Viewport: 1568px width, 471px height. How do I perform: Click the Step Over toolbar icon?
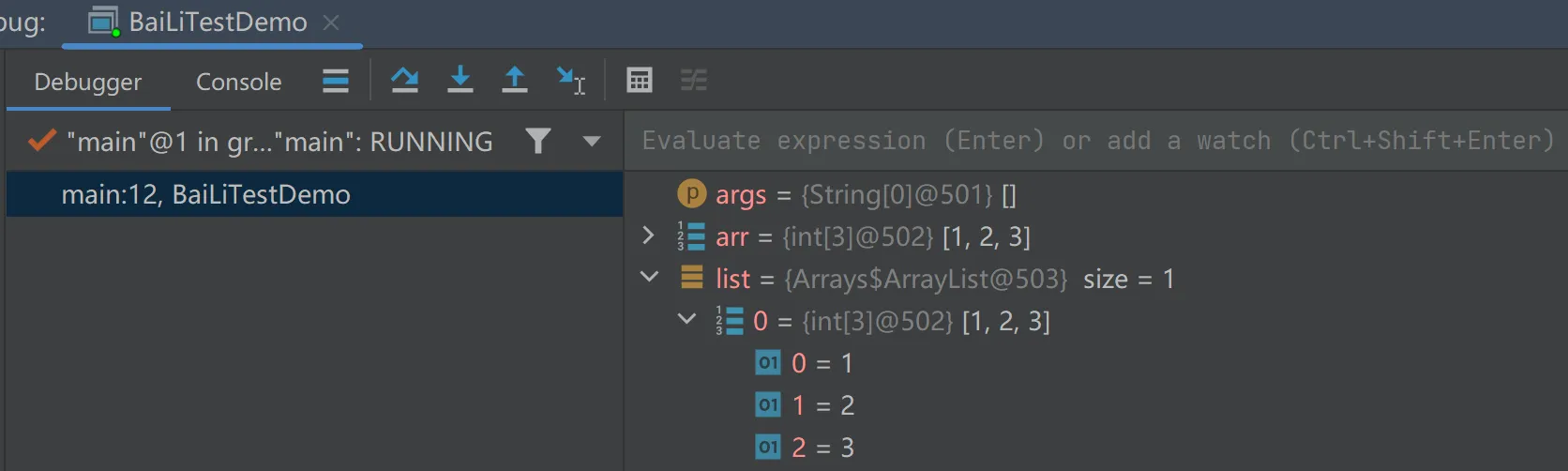(x=404, y=81)
